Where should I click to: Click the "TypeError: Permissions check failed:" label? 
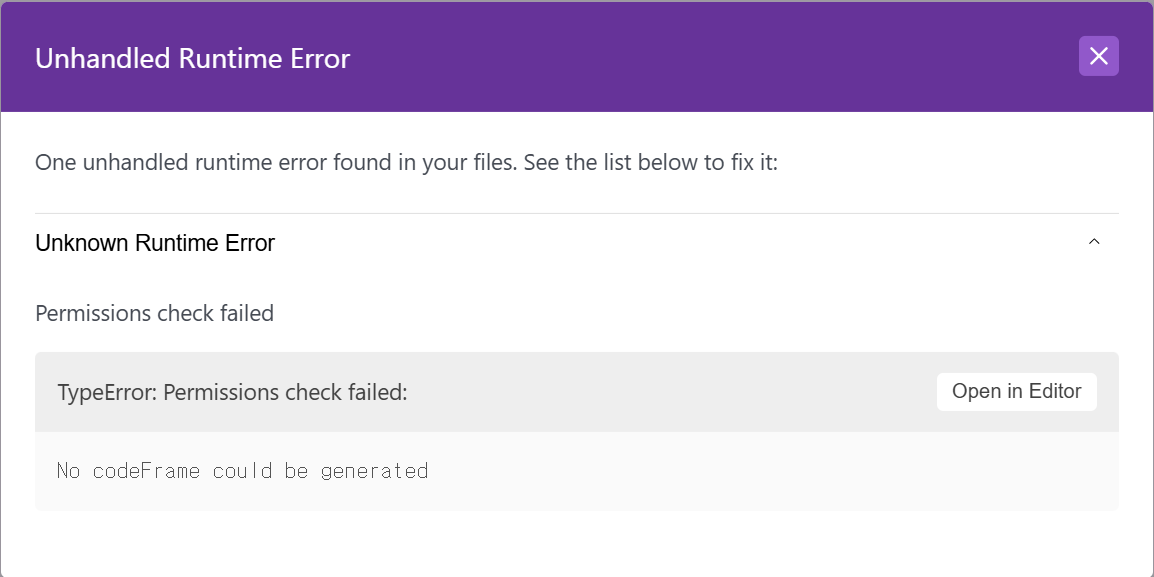click(232, 393)
